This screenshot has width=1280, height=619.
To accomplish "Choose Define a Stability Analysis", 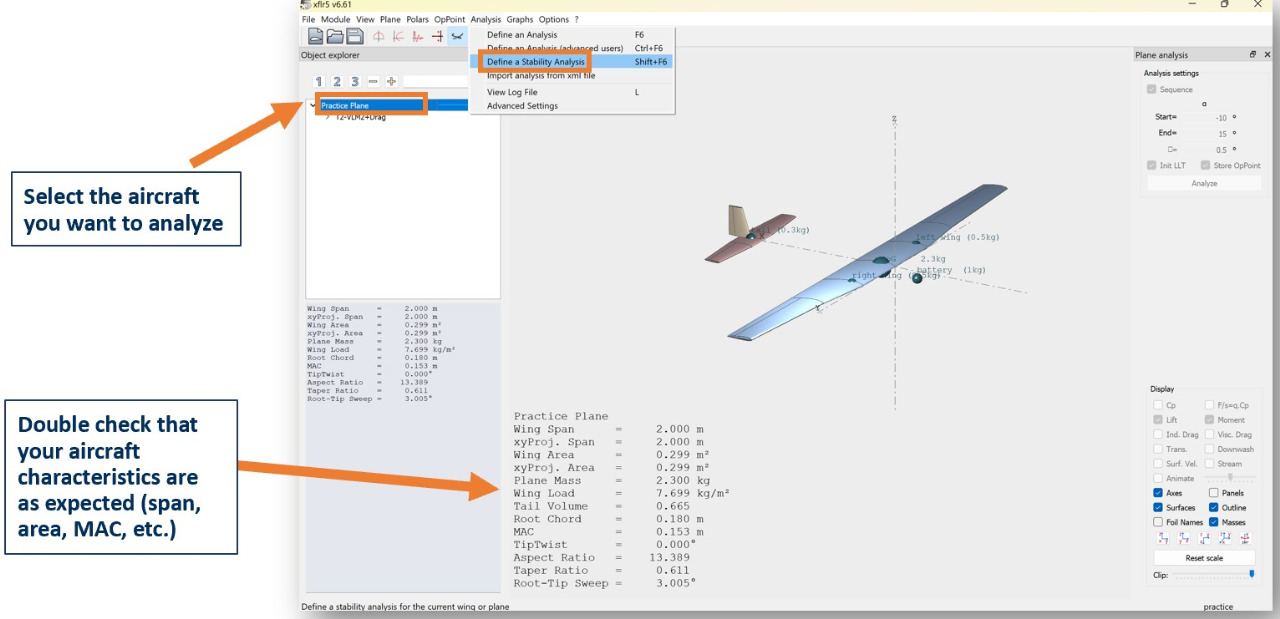I will coord(535,62).
